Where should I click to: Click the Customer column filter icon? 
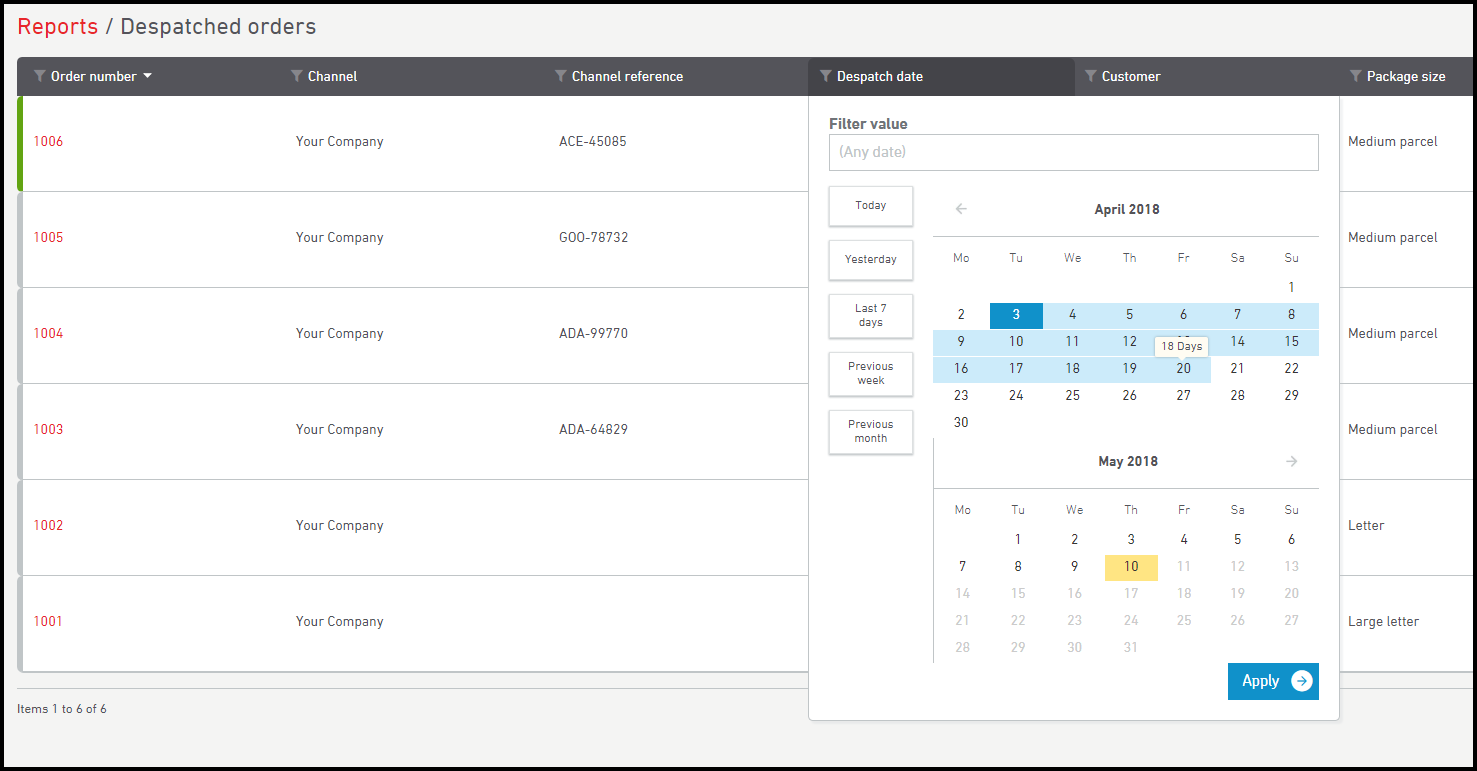pos(1091,76)
